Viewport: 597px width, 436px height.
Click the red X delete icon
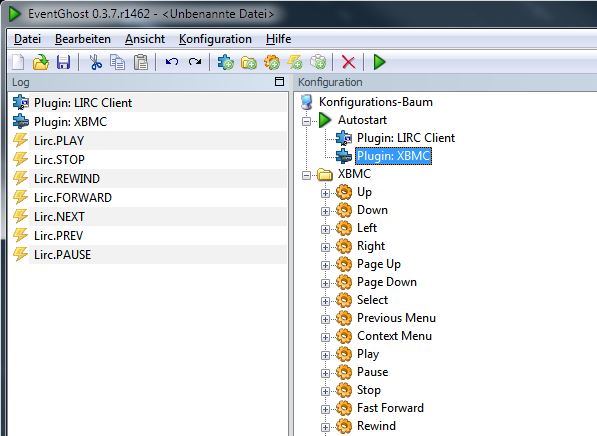[349, 62]
